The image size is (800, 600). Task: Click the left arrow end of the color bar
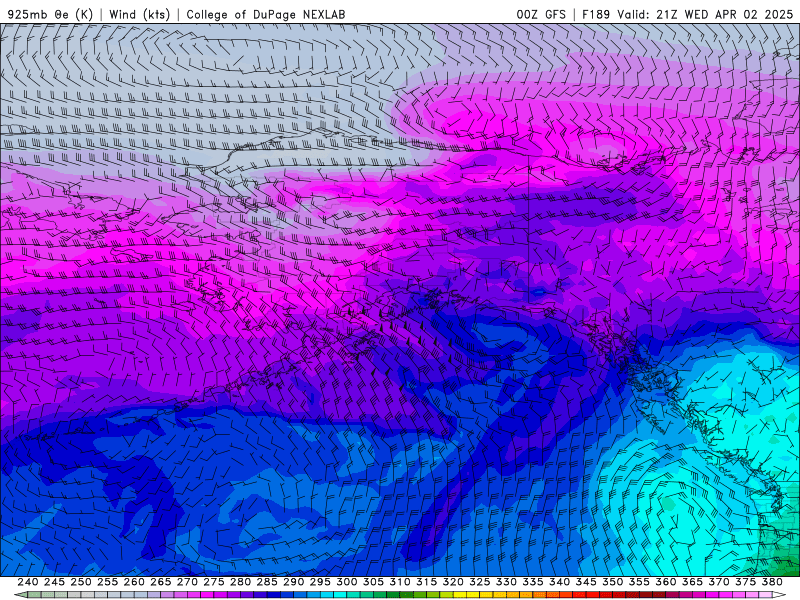(x=21, y=595)
